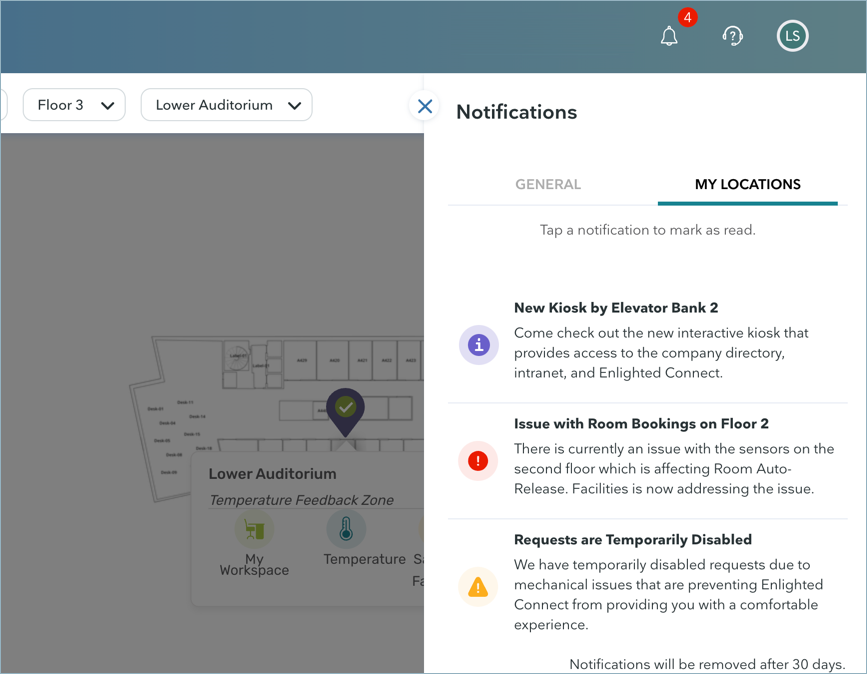Screen dimensions: 867x674
Task: Switch to the GENERAL notifications tab
Action: 548,184
